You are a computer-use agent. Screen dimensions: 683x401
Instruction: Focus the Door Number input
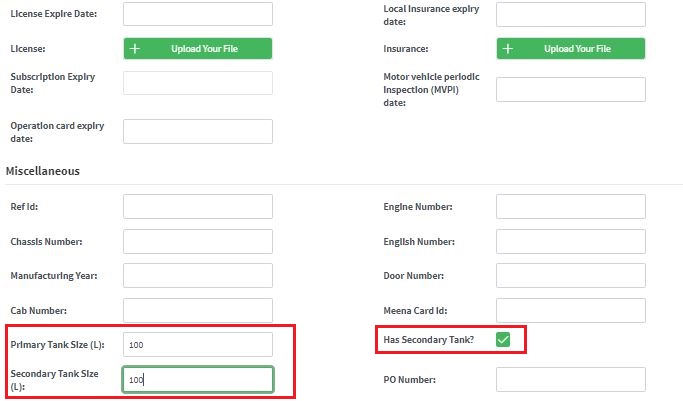pyautogui.click(x=571, y=275)
